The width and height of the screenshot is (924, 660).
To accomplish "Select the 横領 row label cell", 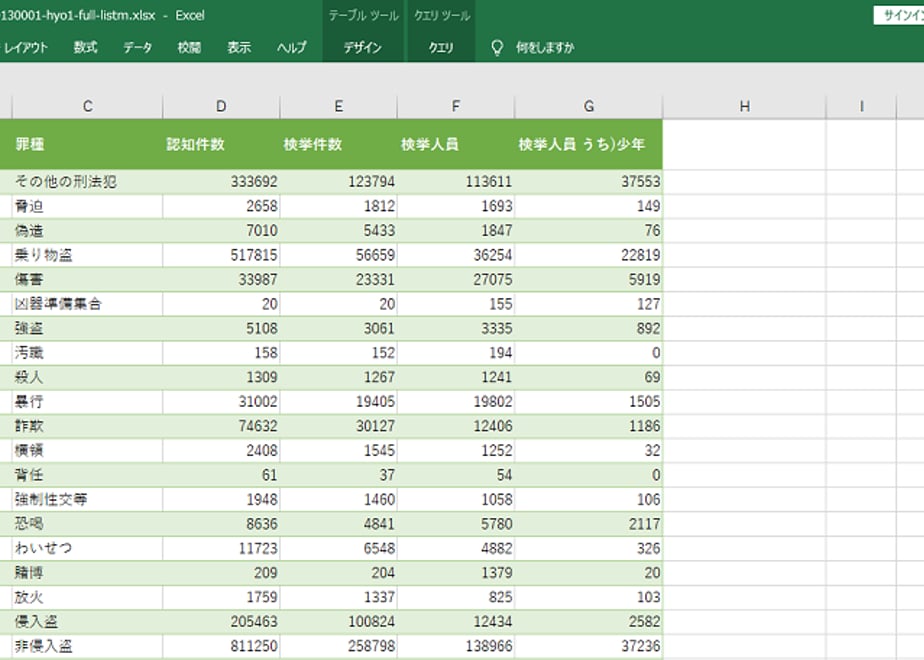I will tap(87, 451).
